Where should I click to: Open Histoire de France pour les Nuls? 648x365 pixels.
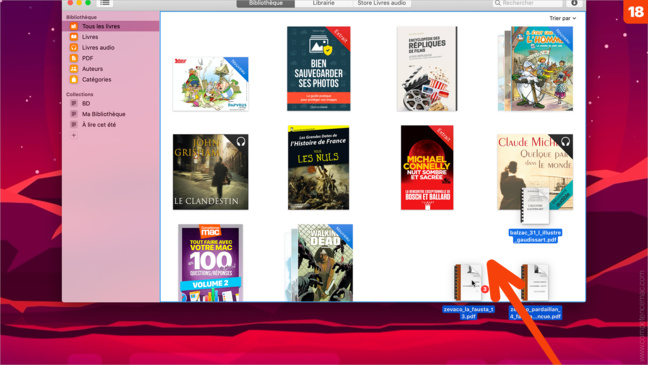click(x=319, y=167)
